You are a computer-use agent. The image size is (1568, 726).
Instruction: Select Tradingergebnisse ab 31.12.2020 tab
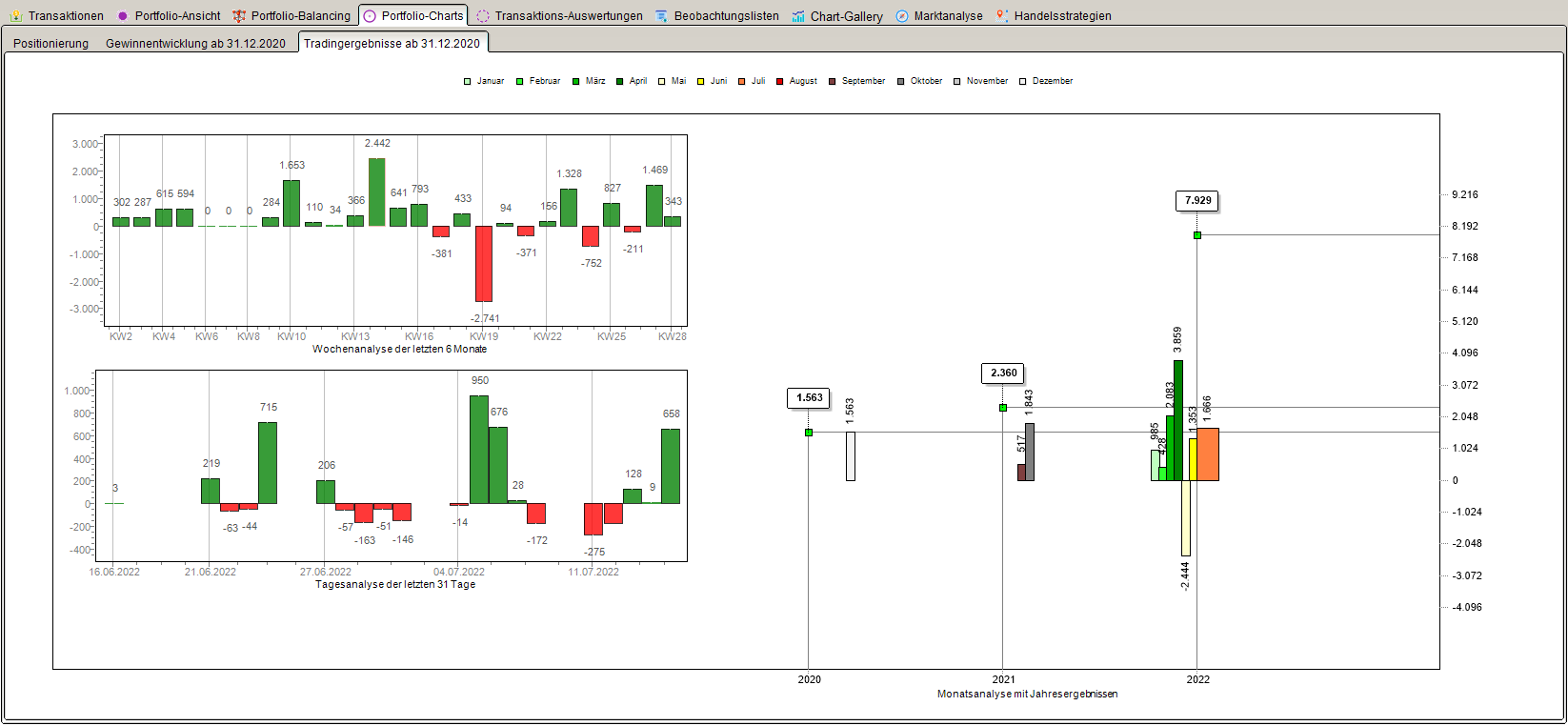click(x=392, y=43)
